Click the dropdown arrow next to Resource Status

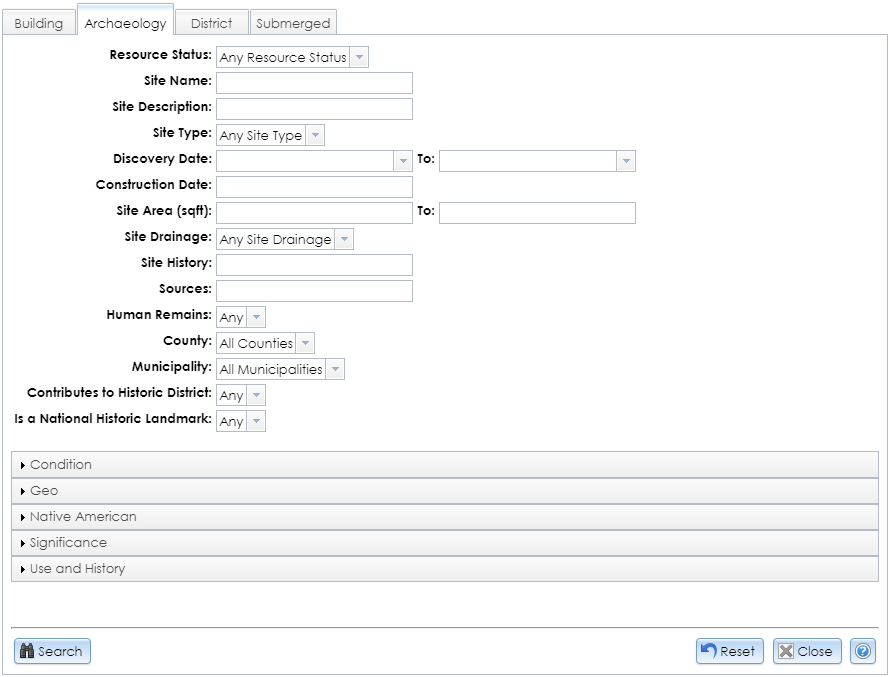(360, 56)
